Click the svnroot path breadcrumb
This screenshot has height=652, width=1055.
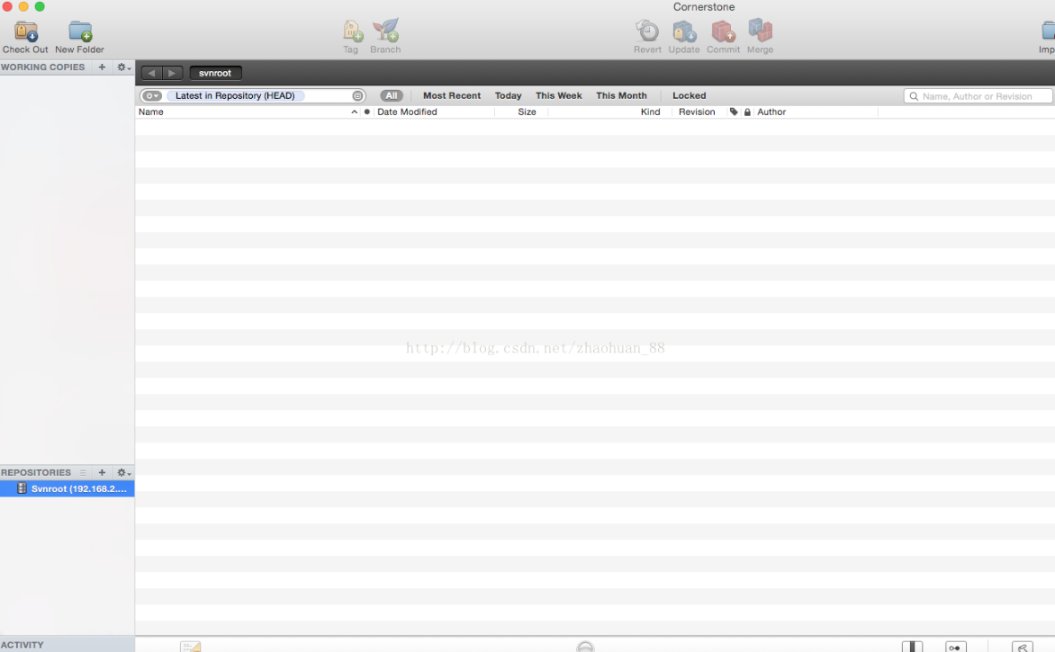click(215, 73)
